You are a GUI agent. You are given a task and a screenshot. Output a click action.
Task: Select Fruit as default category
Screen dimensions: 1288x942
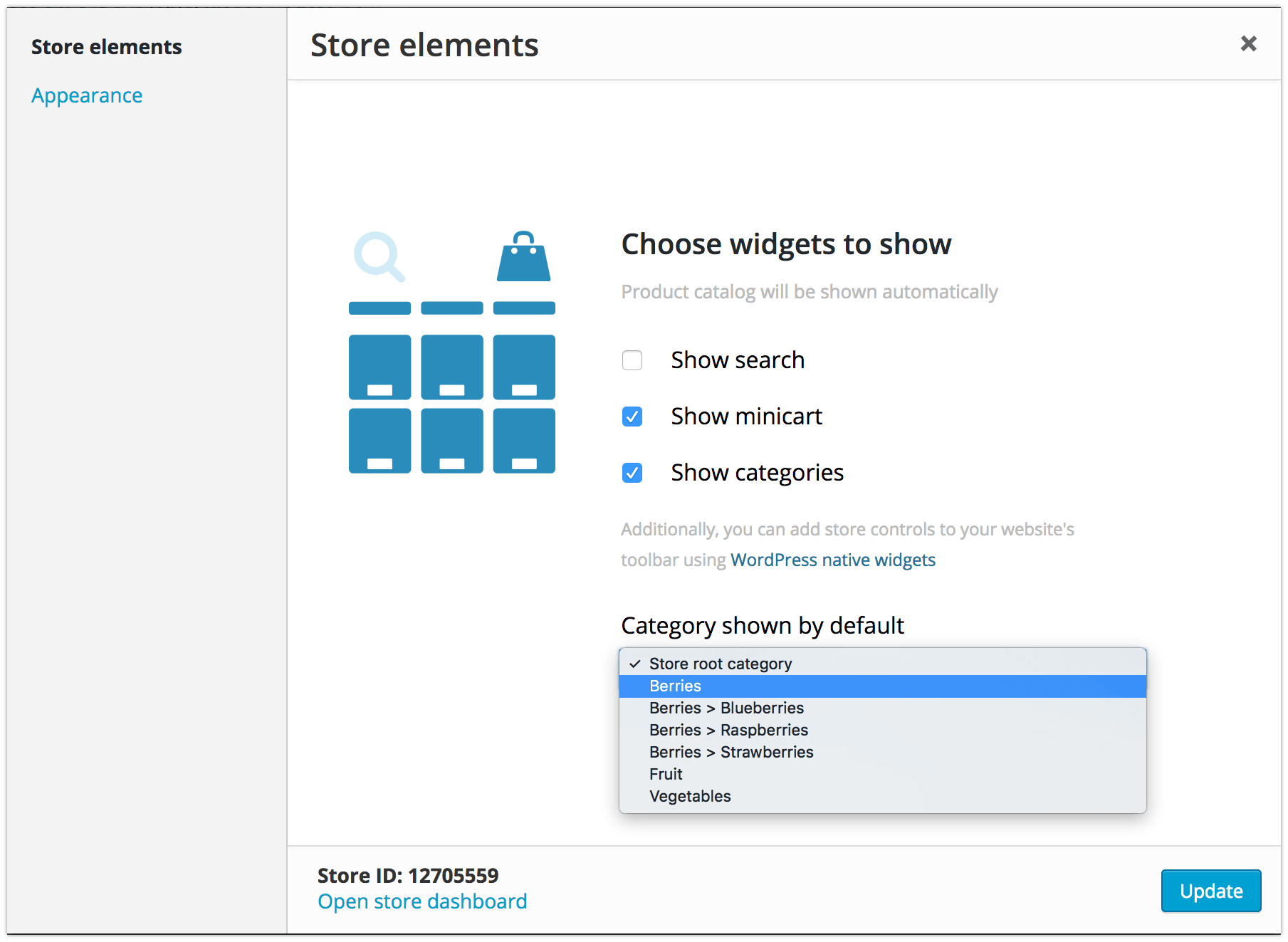point(883,774)
